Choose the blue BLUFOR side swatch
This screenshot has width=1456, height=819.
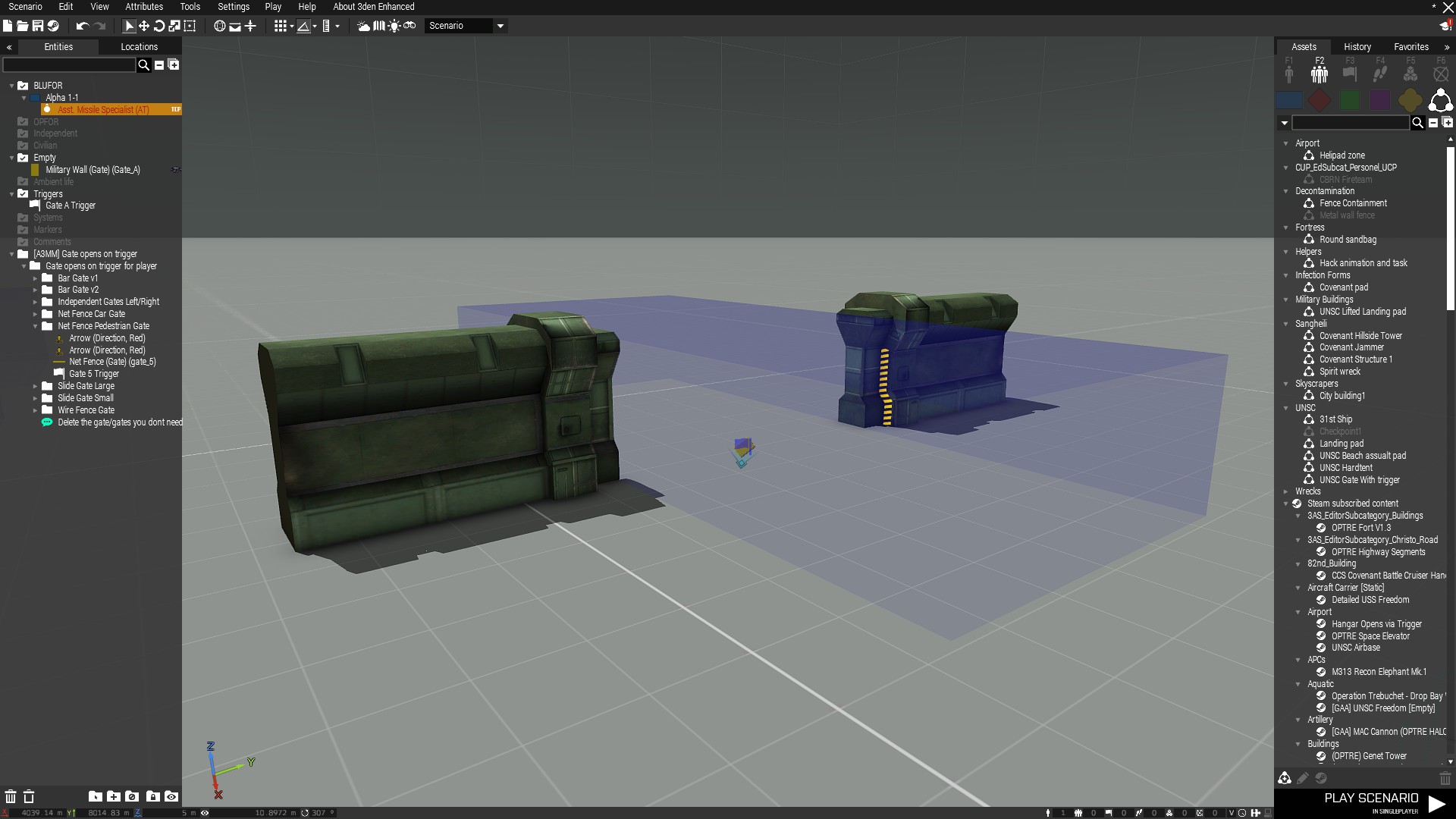1289,100
